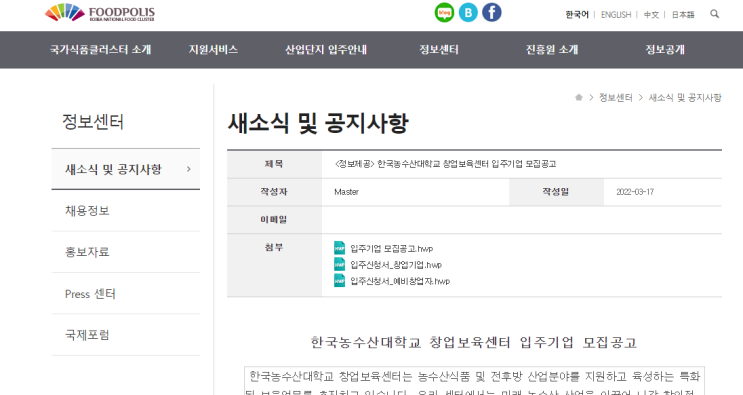Click article heading 창업보육센터 입주기업 모집공고
The image size is (743, 395).
click(x=533, y=342)
